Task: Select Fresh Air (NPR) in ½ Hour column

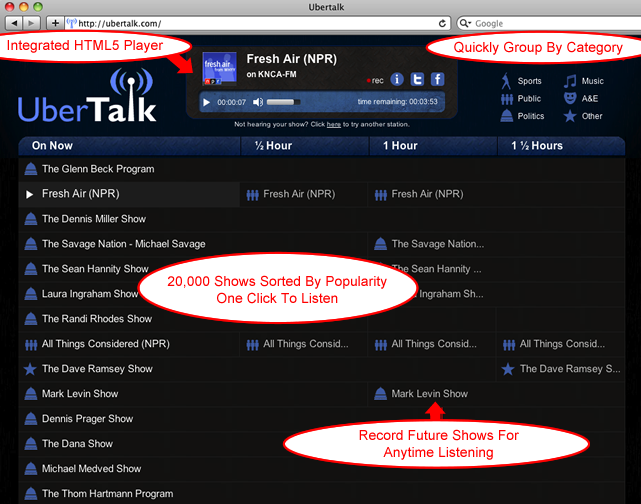Action: (x=299, y=194)
